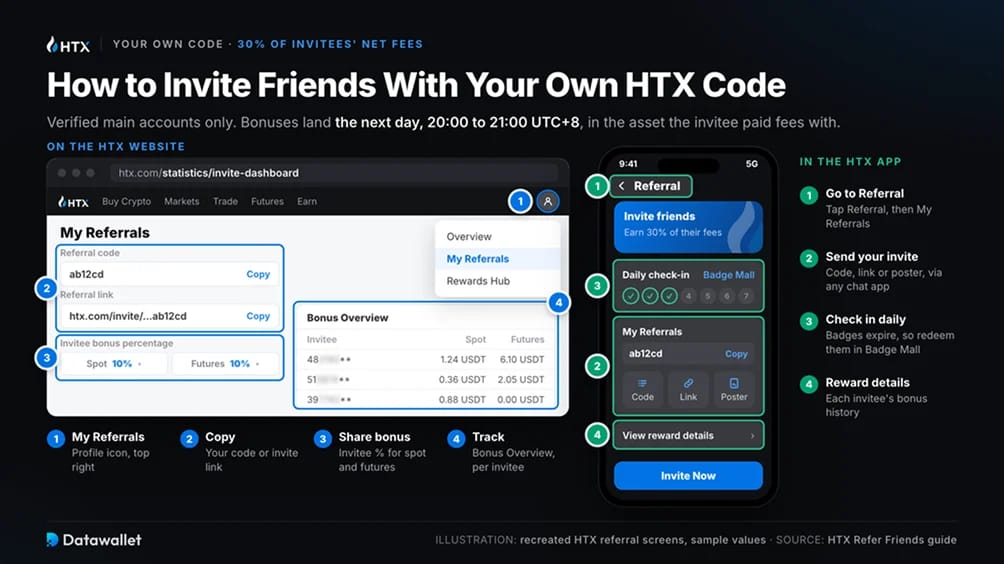This screenshot has width=1004, height=564.
Task: Tap day 7 check-in circle
Action: coord(746,296)
